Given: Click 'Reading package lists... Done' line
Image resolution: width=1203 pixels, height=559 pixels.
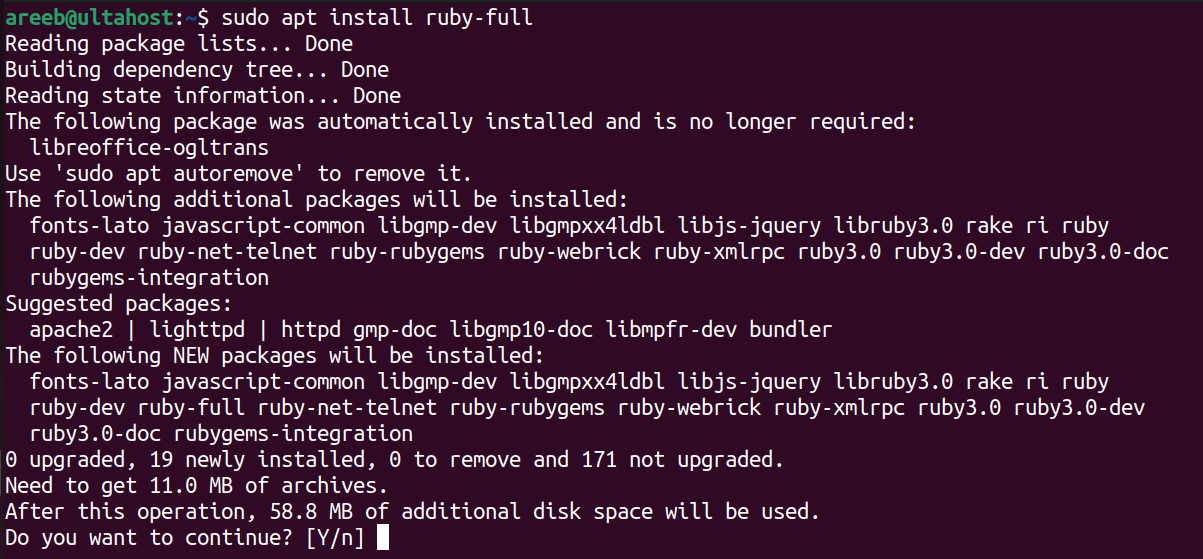Looking at the screenshot, I should tap(179, 44).
